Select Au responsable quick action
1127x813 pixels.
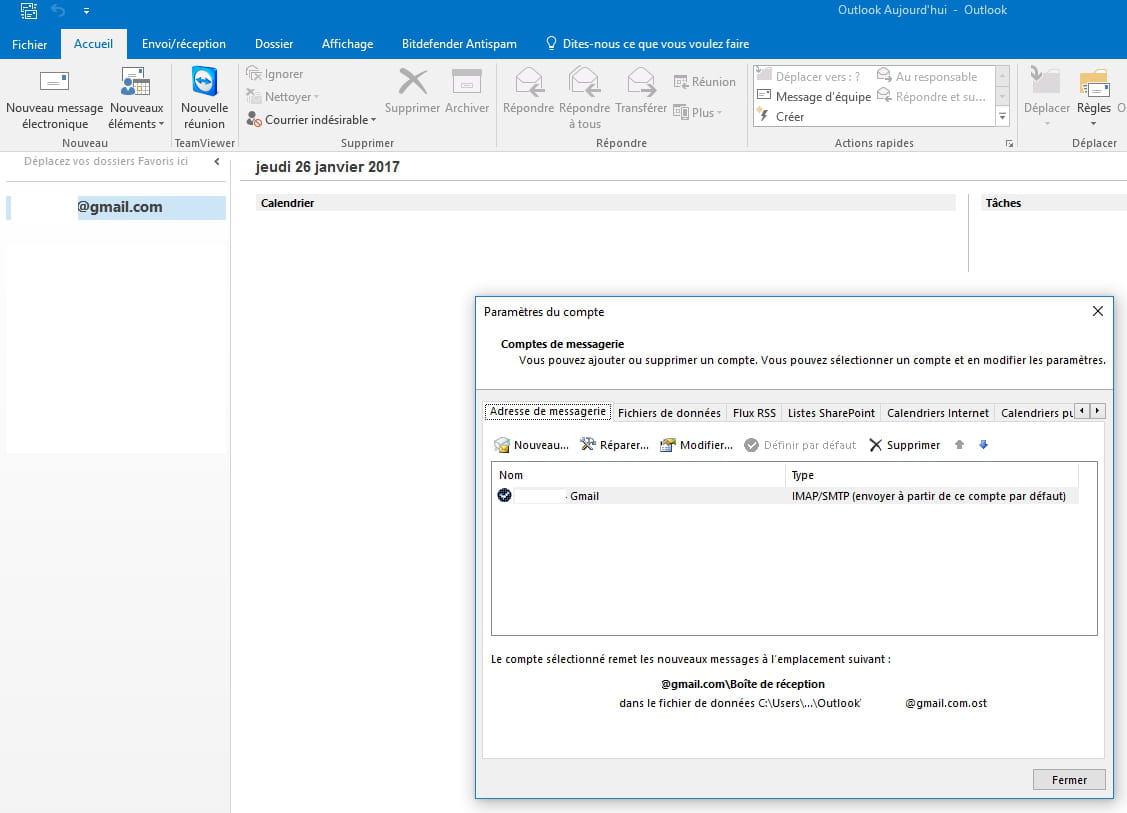(x=928, y=76)
